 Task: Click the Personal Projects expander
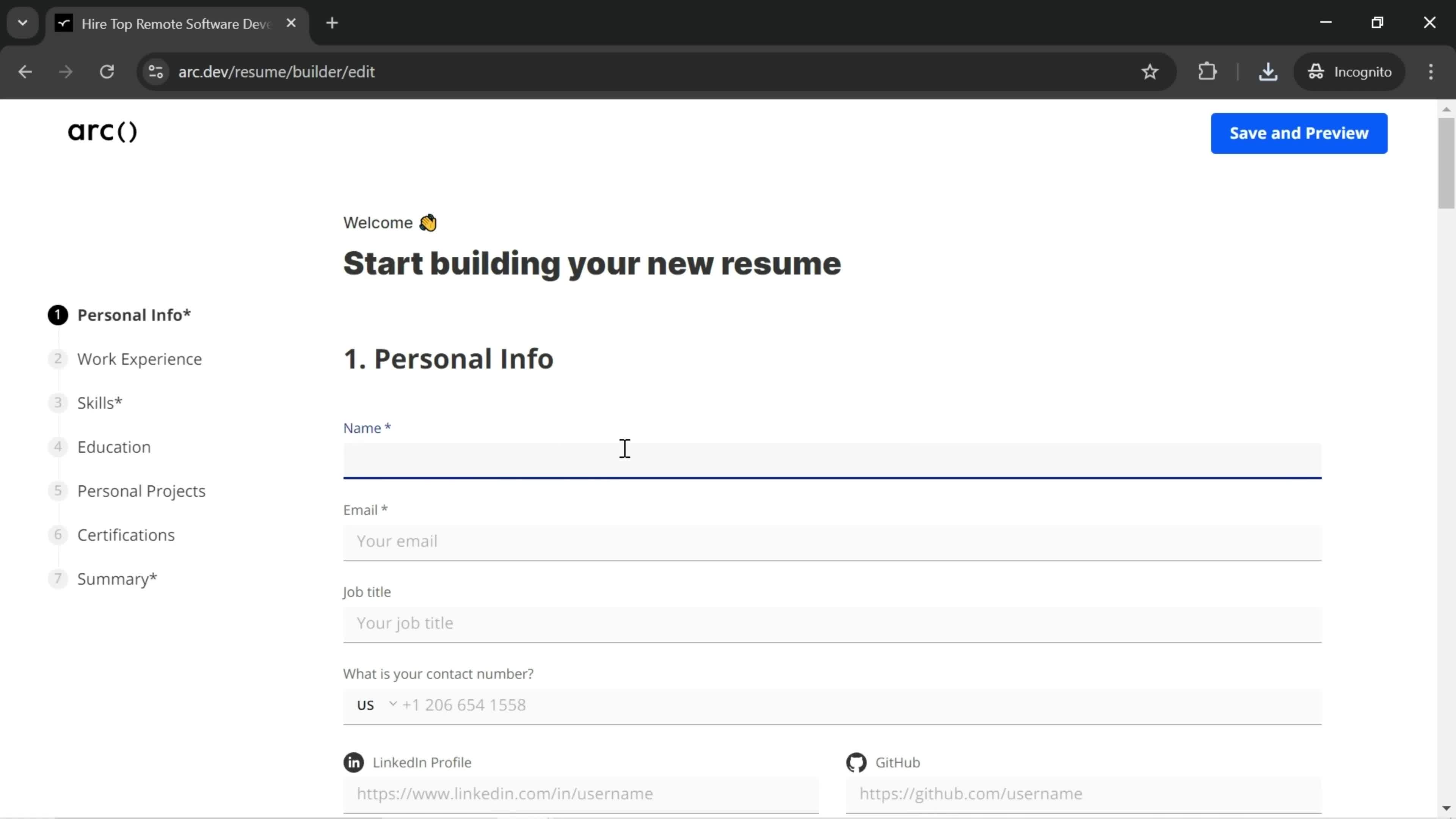(x=141, y=490)
